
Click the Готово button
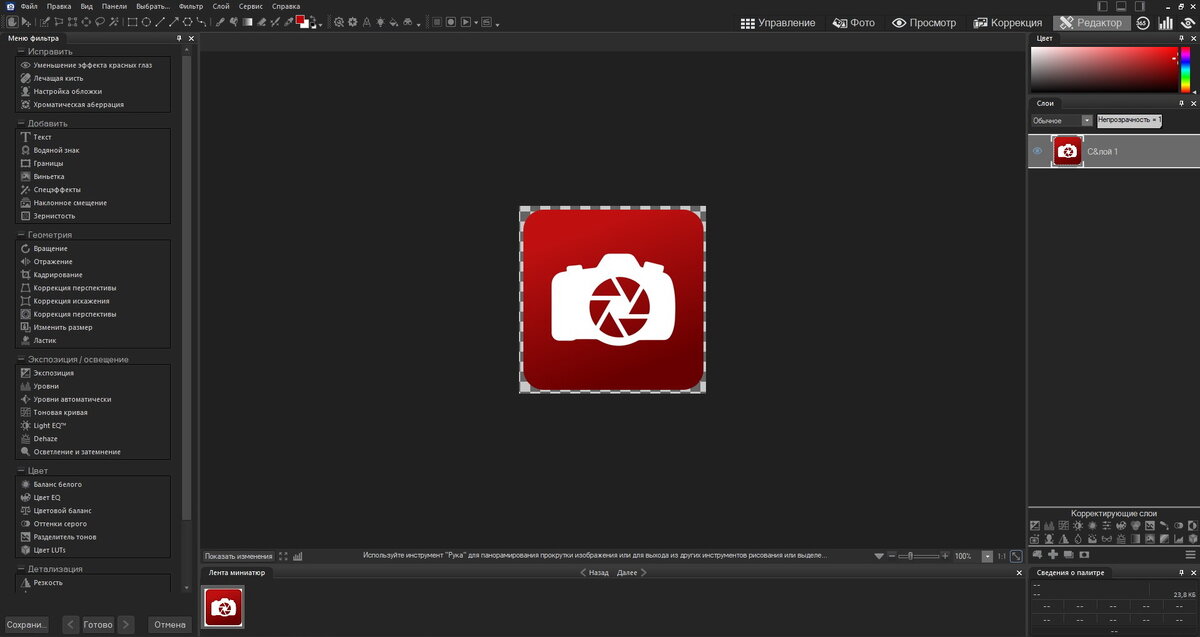pos(98,625)
